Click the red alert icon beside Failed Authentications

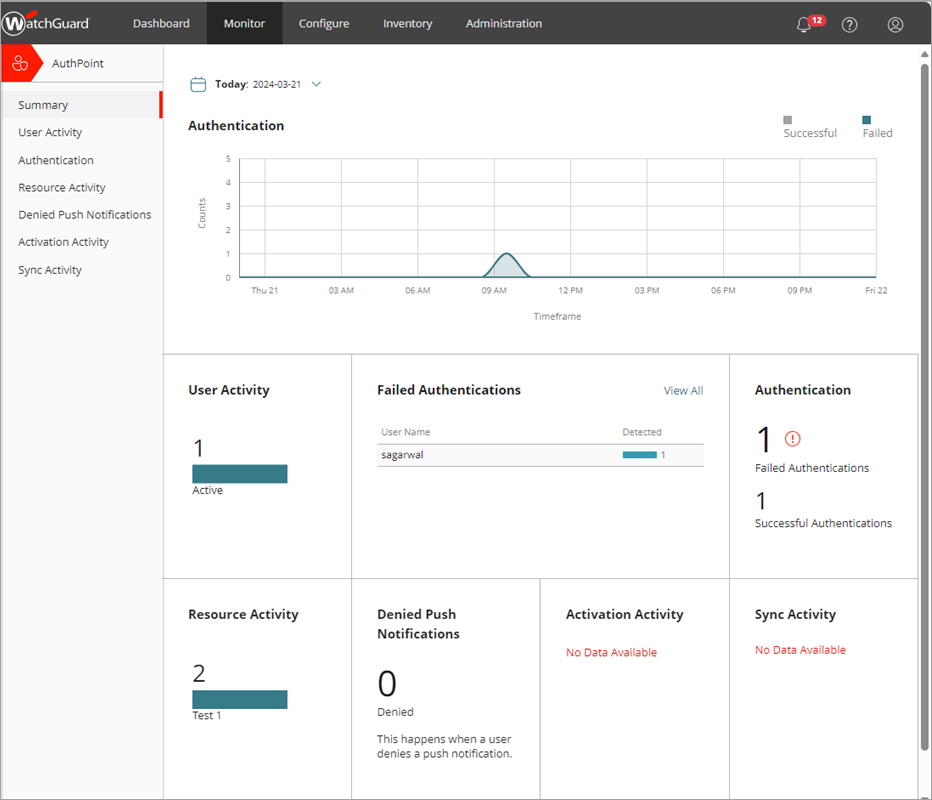coord(791,438)
